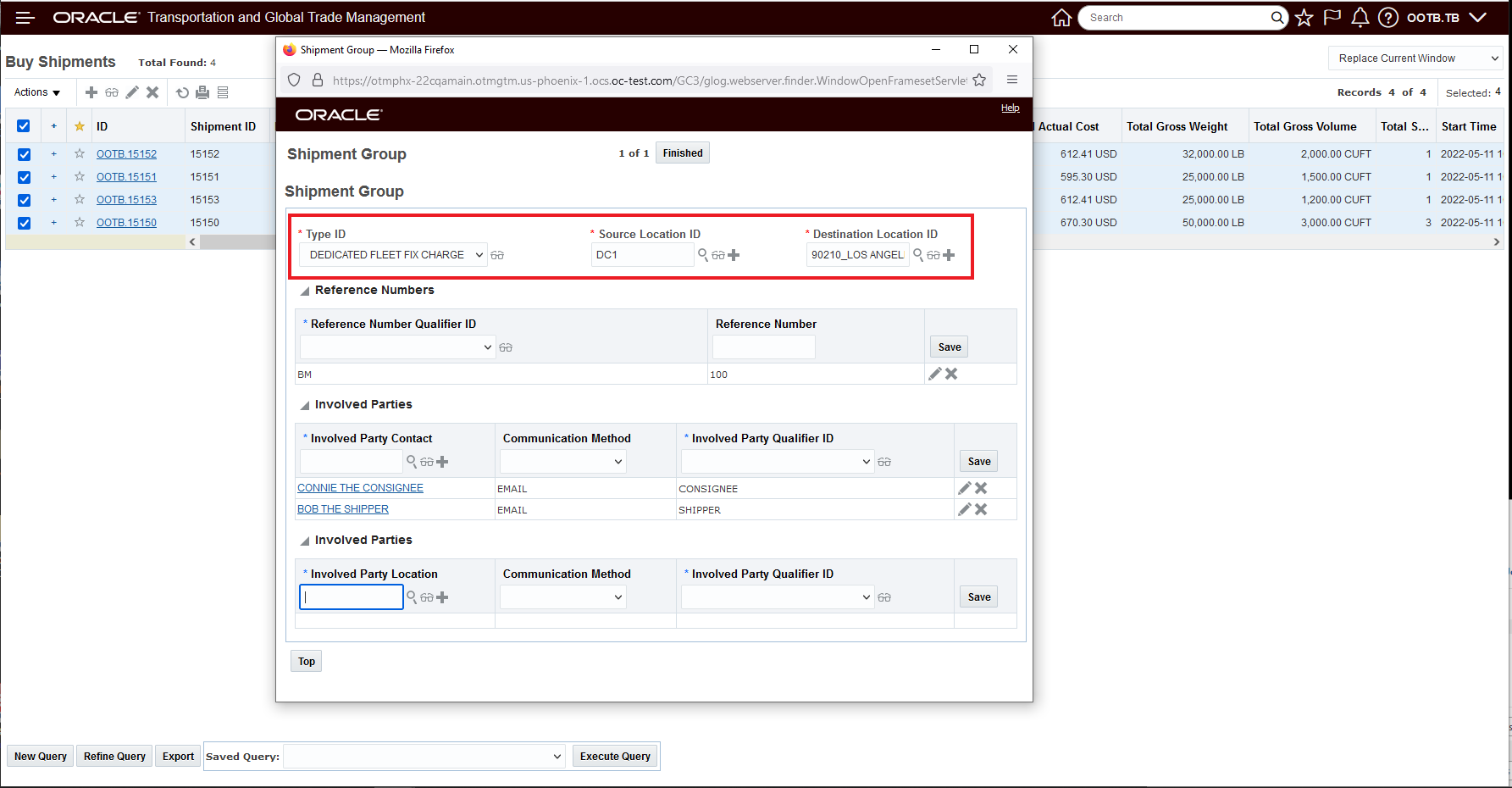Open favorites star in top header

1304,18
